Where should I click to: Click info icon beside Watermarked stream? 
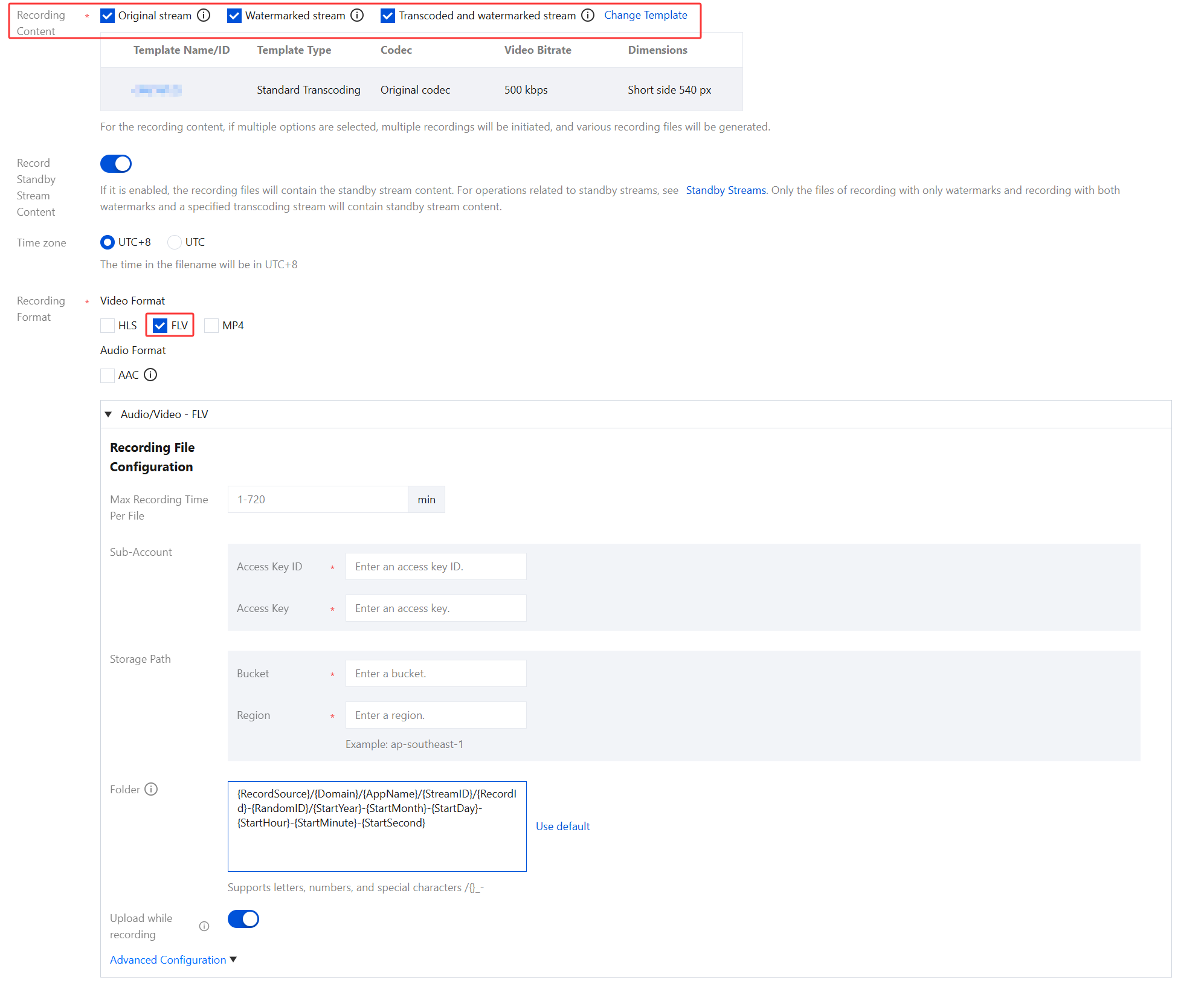[358, 15]
